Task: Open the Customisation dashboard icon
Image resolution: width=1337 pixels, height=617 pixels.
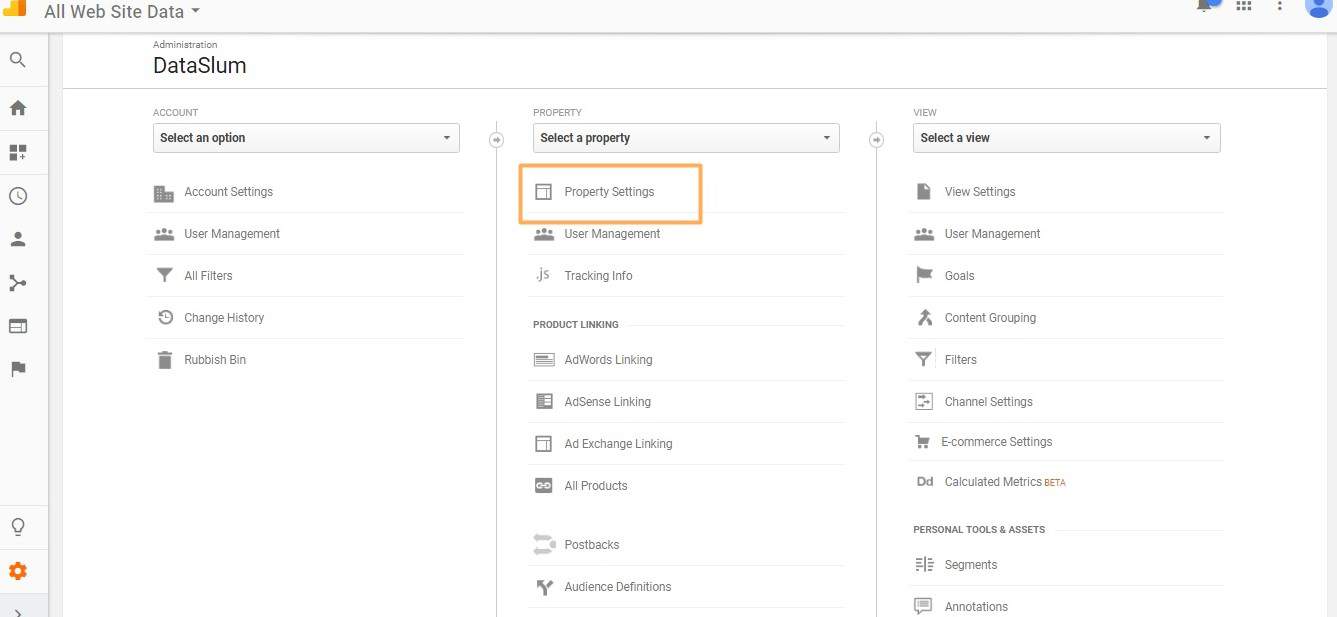Action: click(17, 153)
